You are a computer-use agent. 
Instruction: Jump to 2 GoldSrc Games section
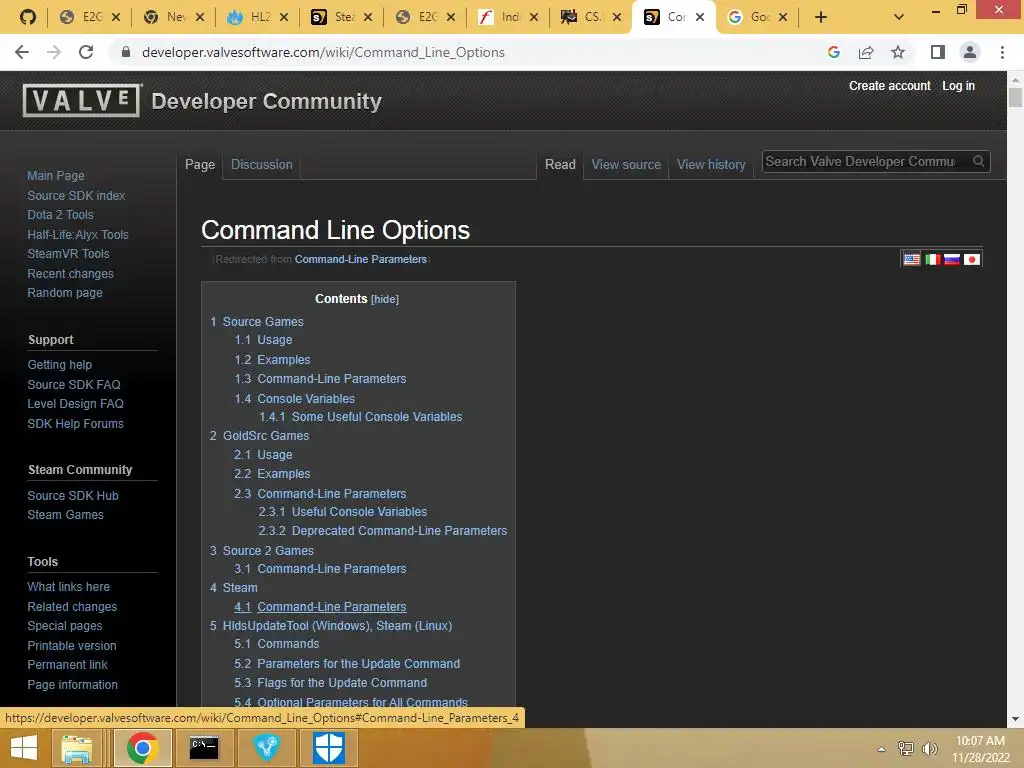(x=259, y=436)
